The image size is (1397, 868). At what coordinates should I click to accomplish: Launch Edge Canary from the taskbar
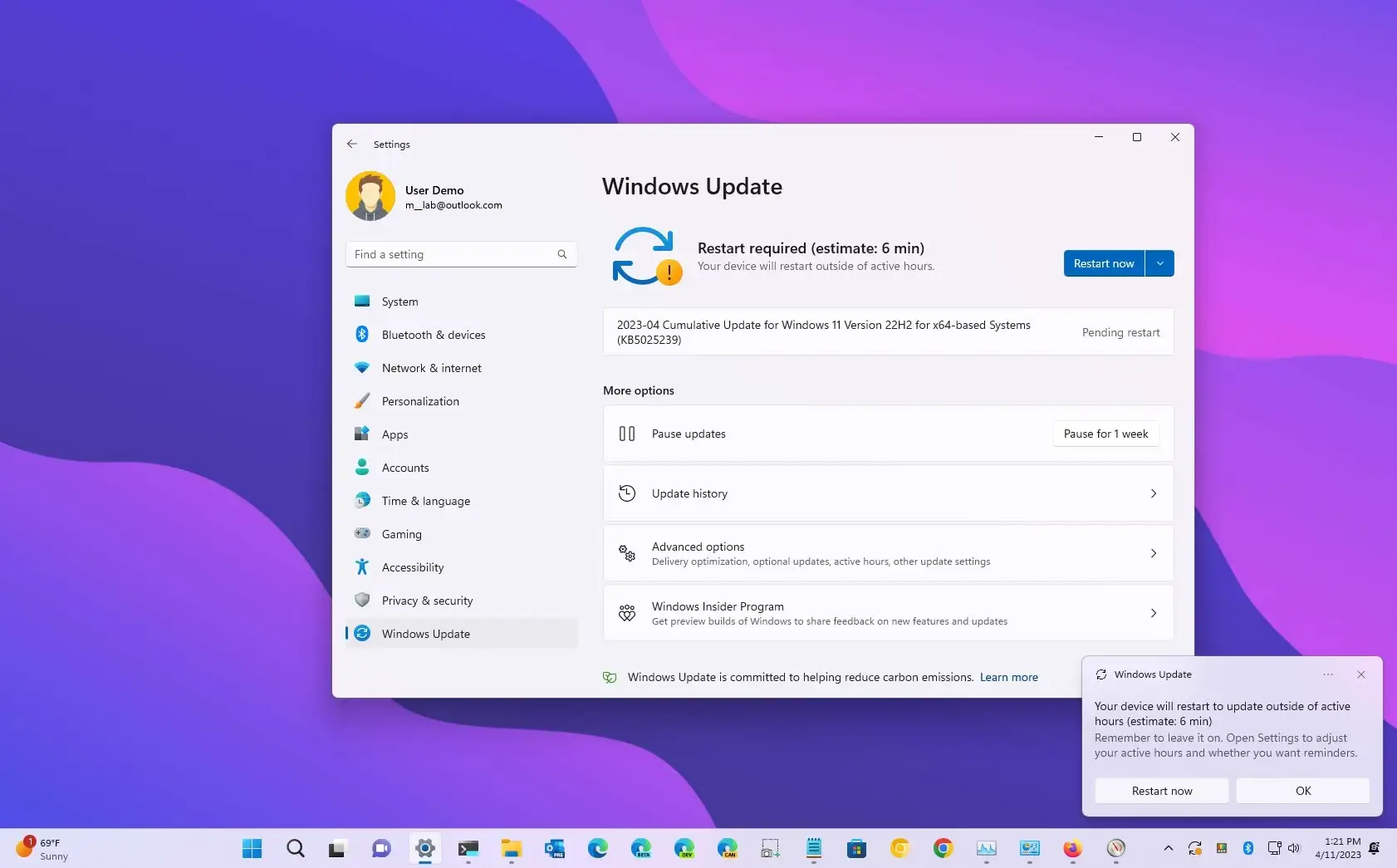pos(727,848)
